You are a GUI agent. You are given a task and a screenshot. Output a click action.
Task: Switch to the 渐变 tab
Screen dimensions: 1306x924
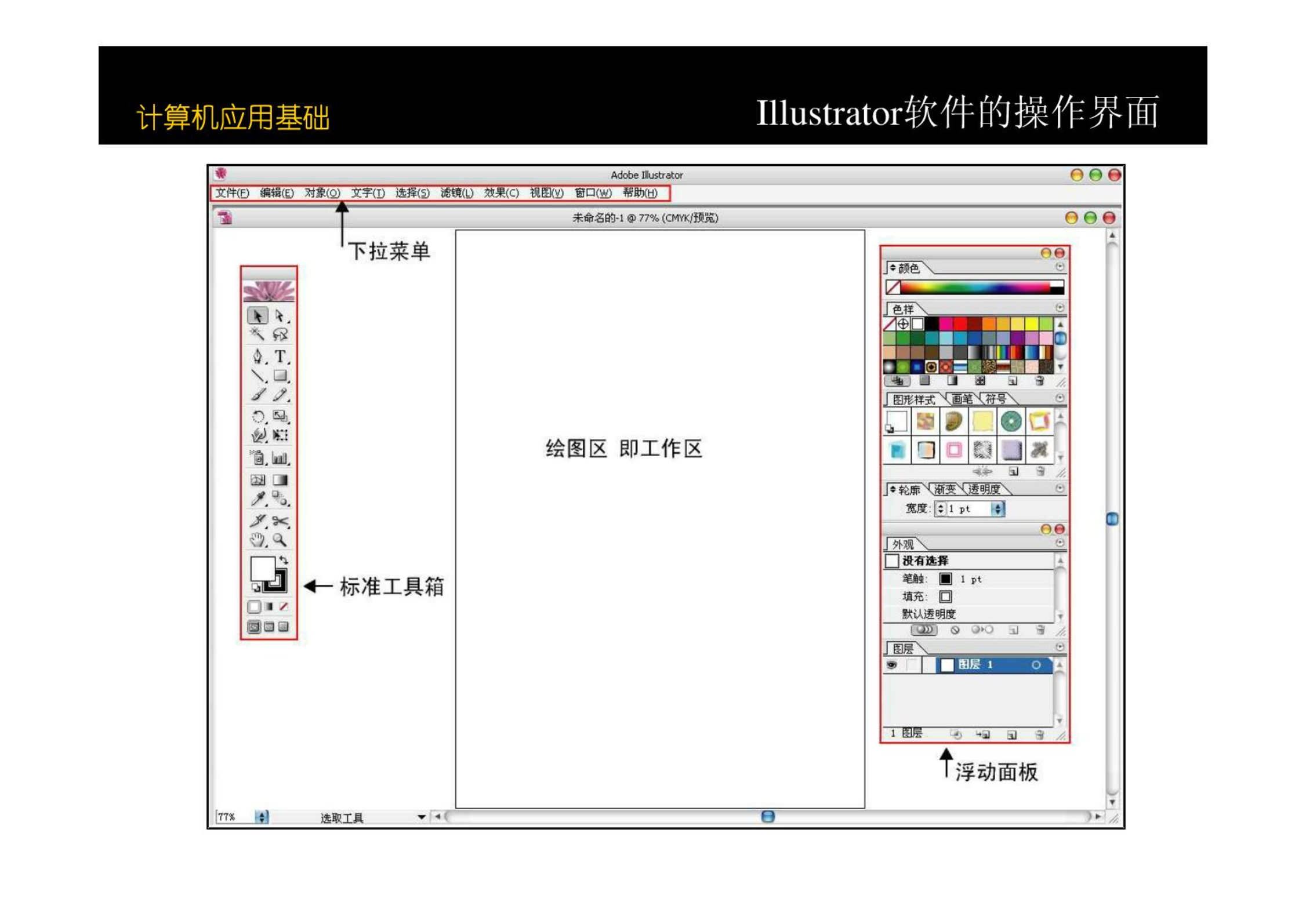[945, 489]
